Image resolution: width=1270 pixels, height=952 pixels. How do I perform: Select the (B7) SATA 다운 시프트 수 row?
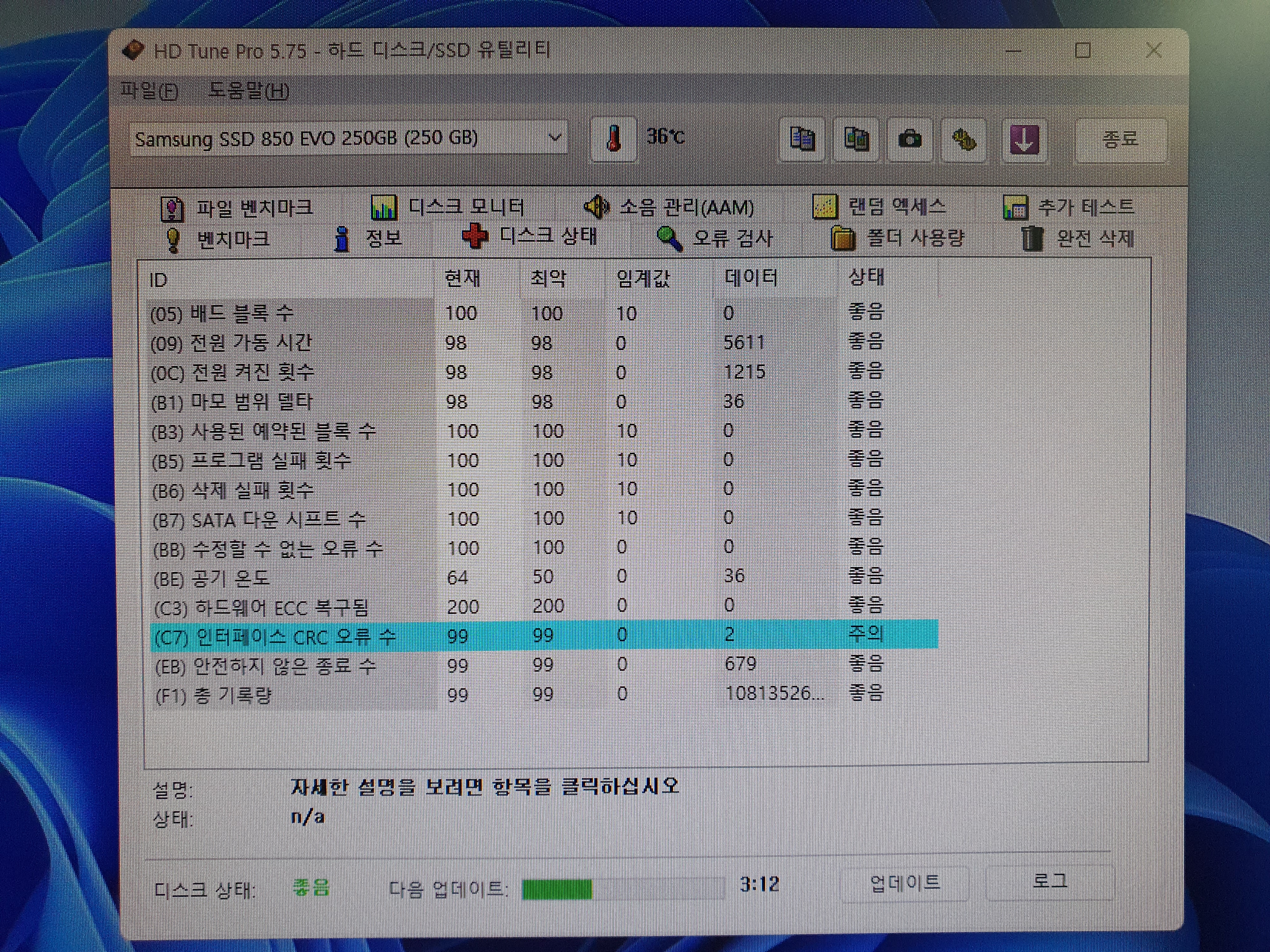pyautogui.click(x=544, y=519)
